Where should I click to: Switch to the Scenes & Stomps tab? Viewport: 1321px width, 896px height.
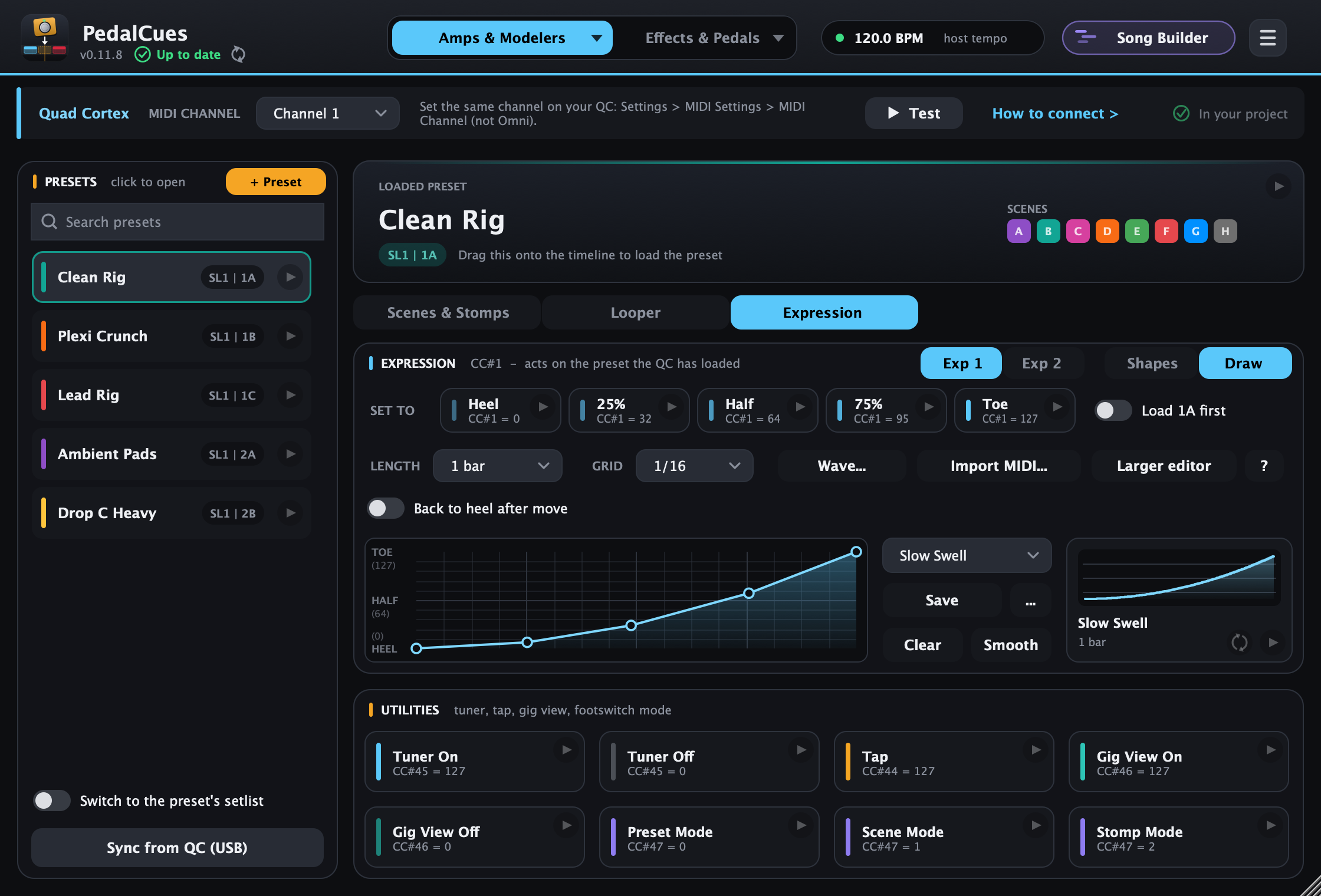[448, 312]
